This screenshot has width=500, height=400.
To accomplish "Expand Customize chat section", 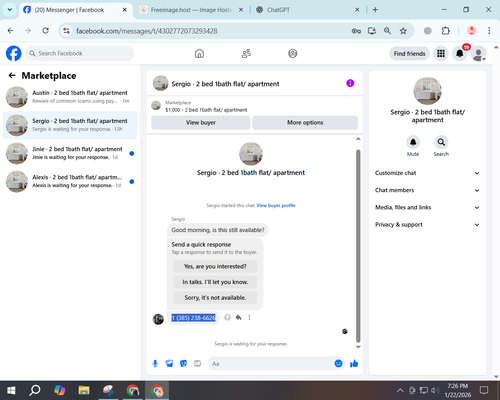I will [427, 173].
